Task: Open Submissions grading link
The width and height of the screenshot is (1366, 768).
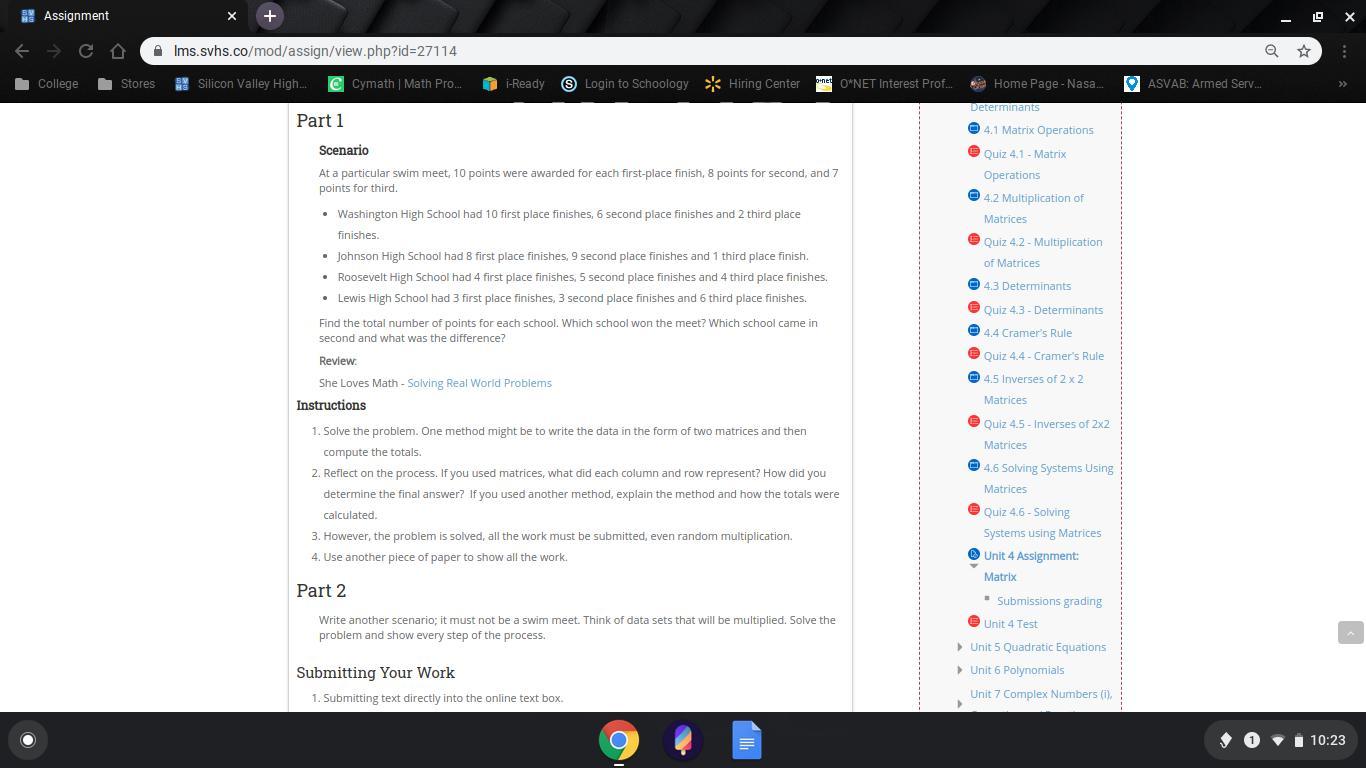Action: pos(1049,601)
